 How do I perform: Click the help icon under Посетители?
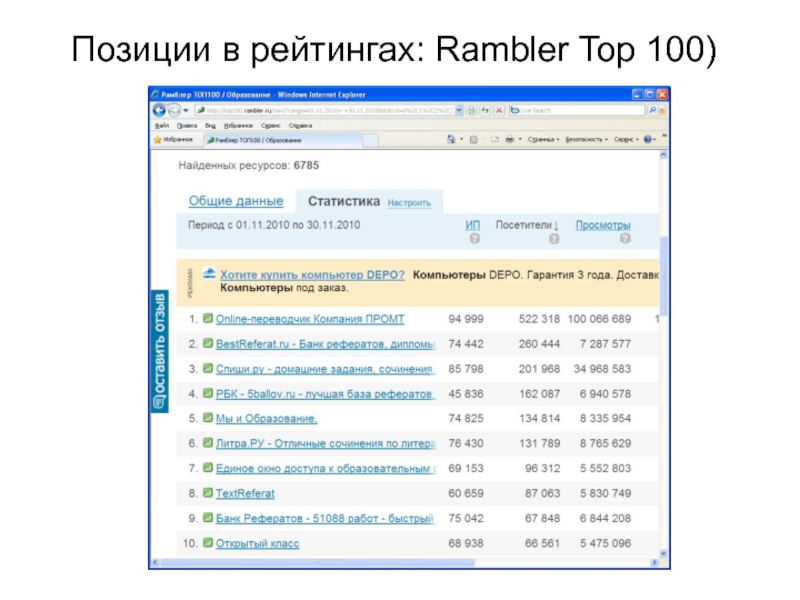[554, 238]
